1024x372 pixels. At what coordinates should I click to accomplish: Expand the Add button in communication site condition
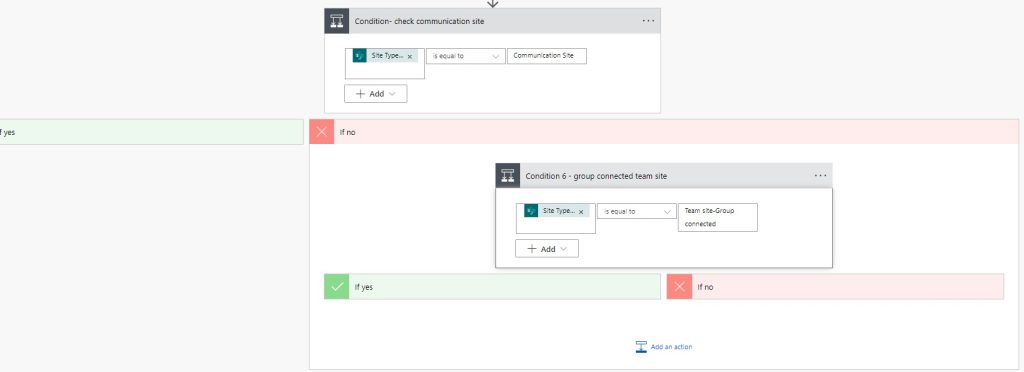tap(376, 93)
